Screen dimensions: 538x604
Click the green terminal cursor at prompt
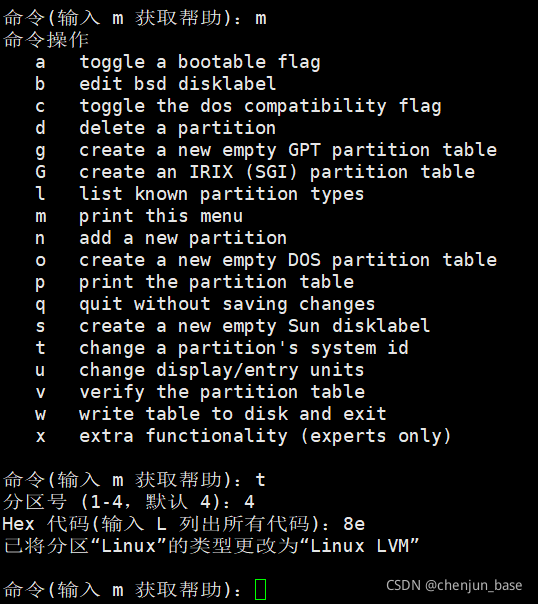(x=260, y=589)
